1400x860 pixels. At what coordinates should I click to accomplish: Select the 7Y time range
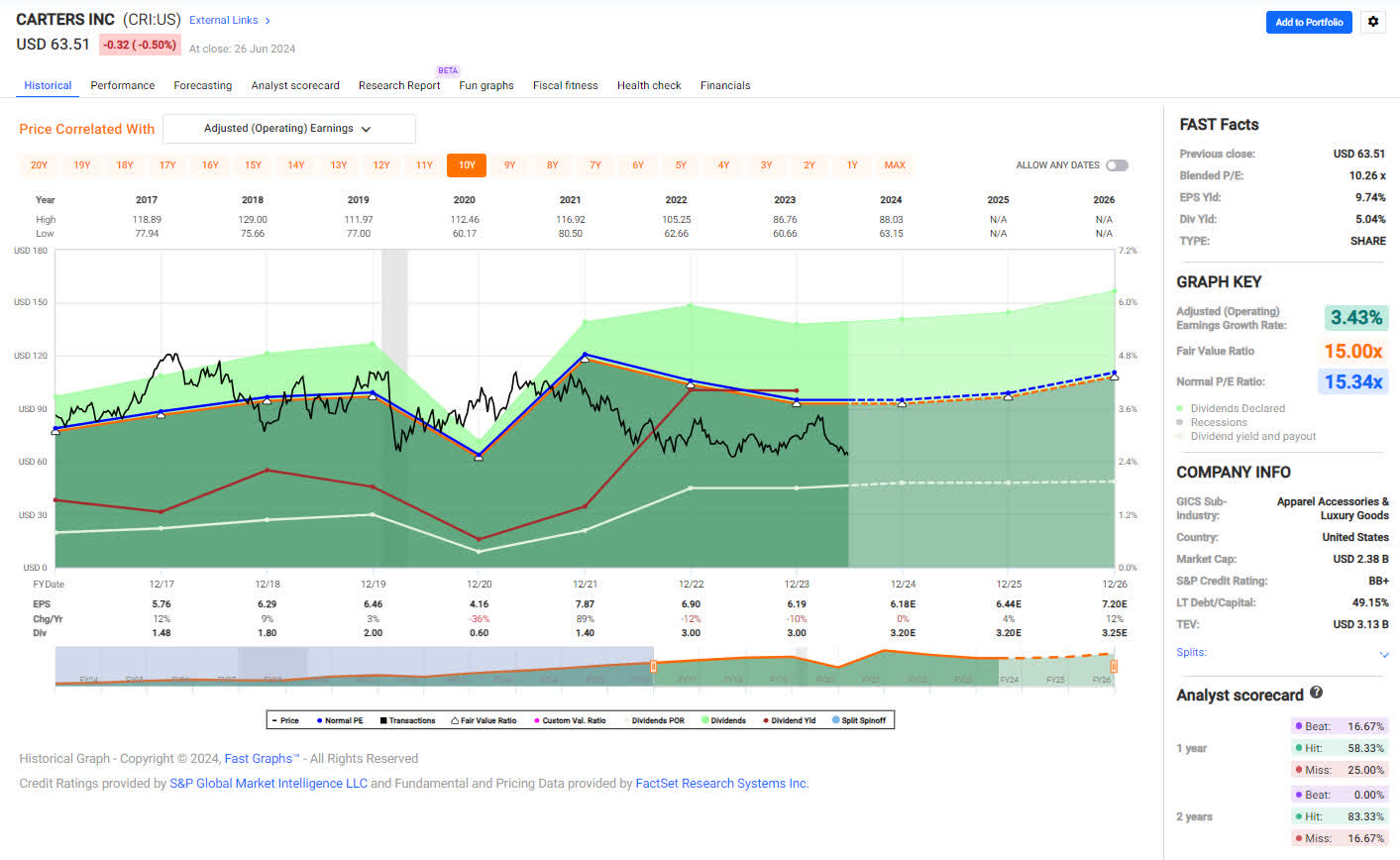click(595, 165)
